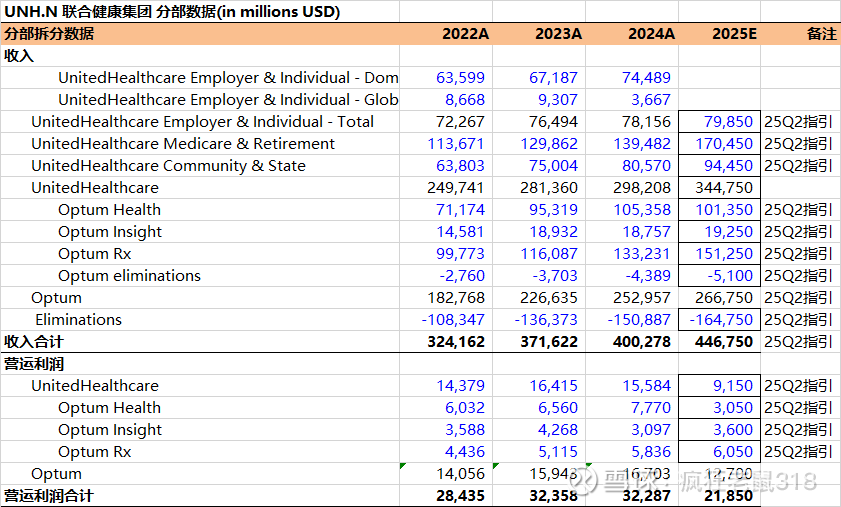
Task: Click the cell showing 9,307
Action: [x=558, y=100]
